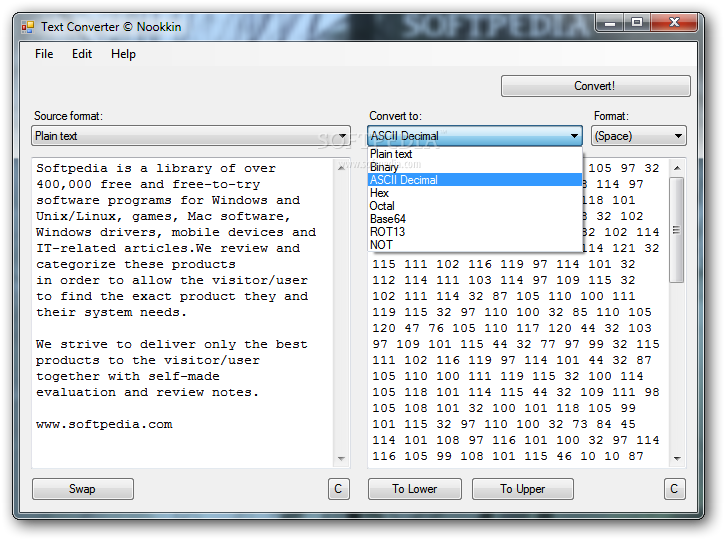The width and height of the screenshot is (725, 540).
Task: Click source text scrollbar down arrow
Action: coord(341,459)
